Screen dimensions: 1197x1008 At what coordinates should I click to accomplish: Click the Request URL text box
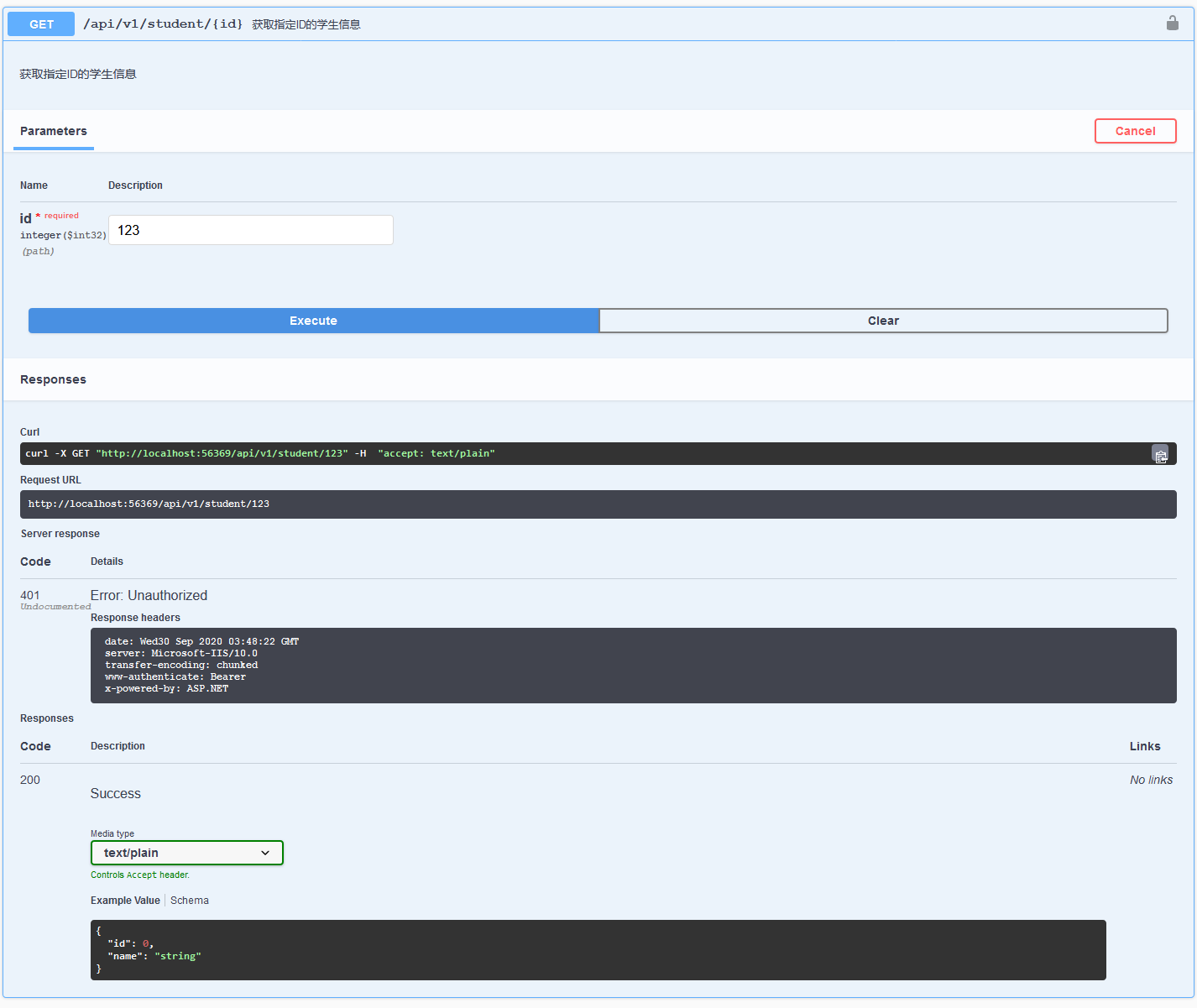coord(598,504)
